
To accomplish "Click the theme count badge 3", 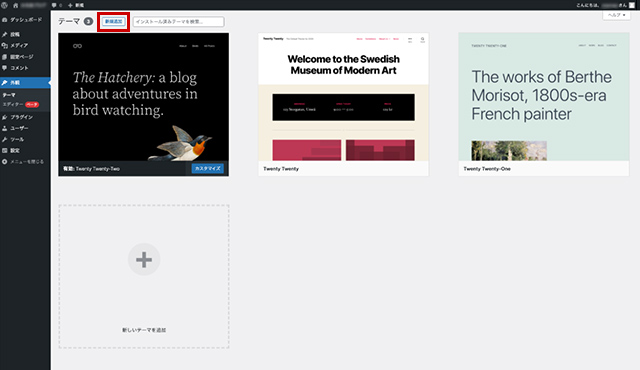I will click(88, 21).
